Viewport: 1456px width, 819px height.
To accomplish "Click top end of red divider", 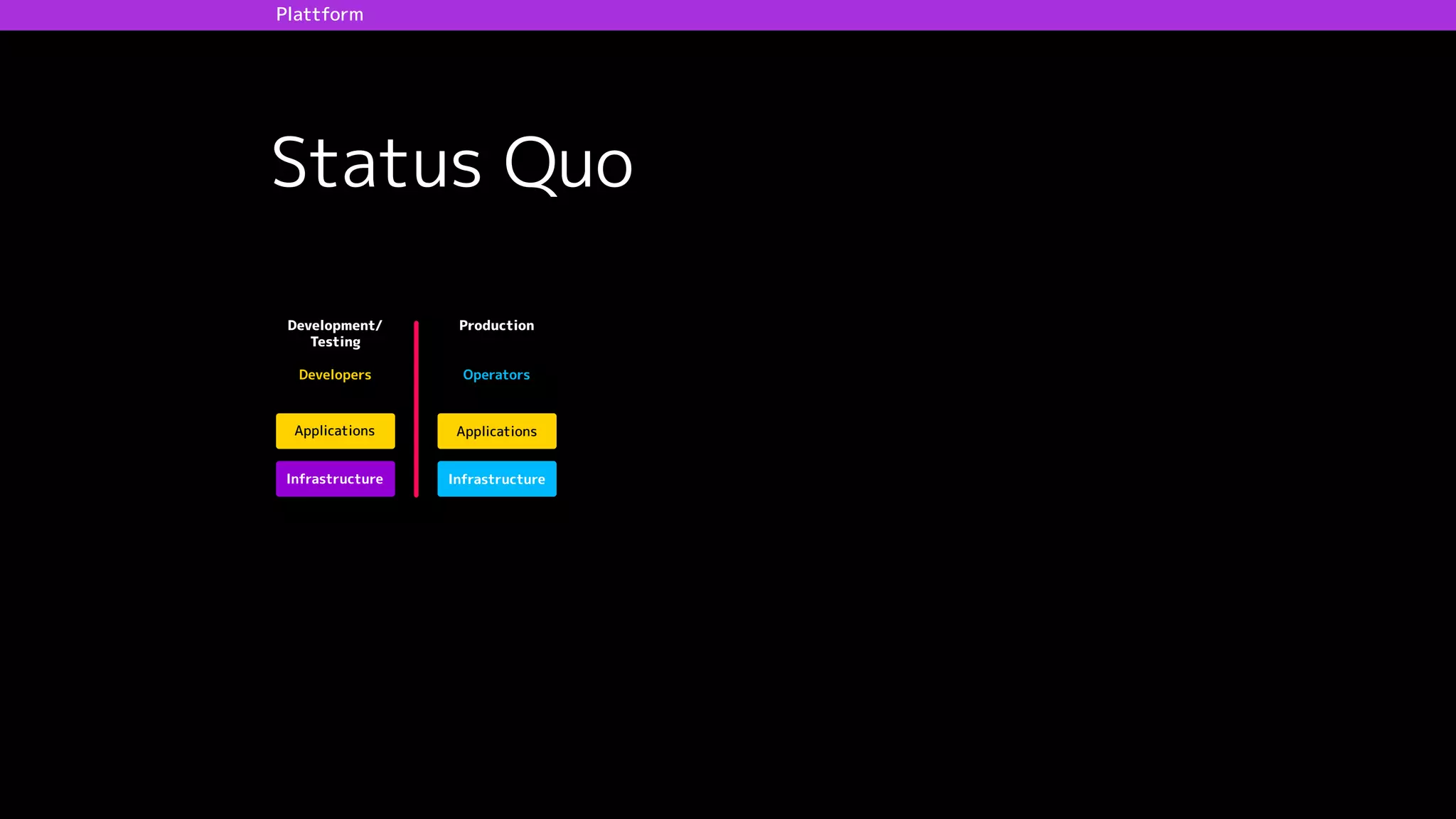I will (x=416, y=324).
